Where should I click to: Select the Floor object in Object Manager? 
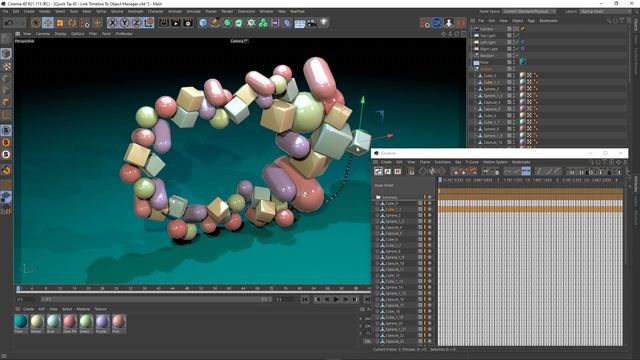[x=484, y=62]
